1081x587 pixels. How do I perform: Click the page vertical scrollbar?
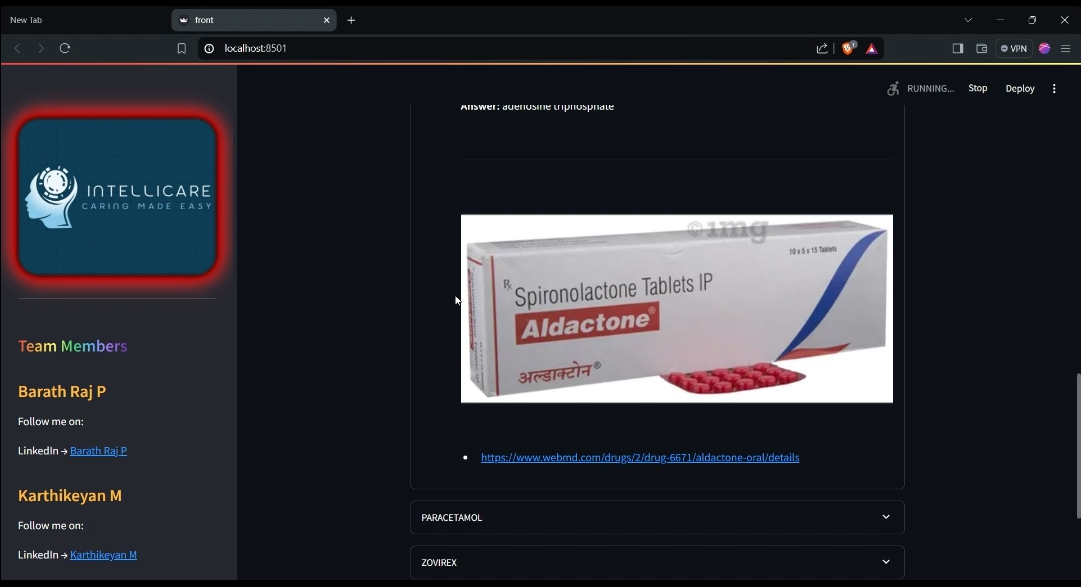tap(1077, 446)
